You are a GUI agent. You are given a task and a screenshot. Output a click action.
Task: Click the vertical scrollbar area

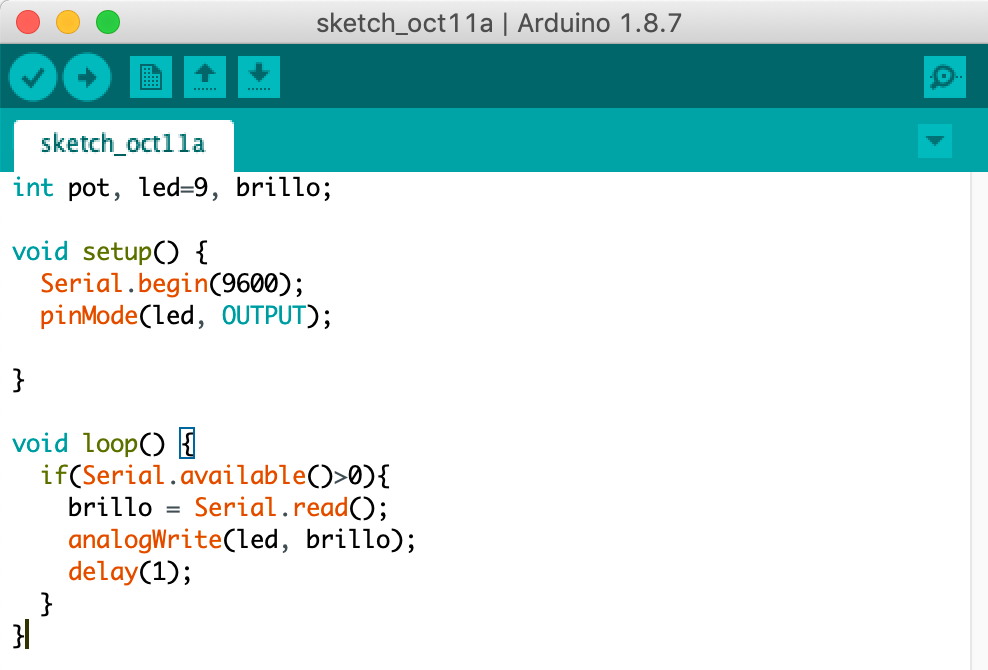pos(980,400)
